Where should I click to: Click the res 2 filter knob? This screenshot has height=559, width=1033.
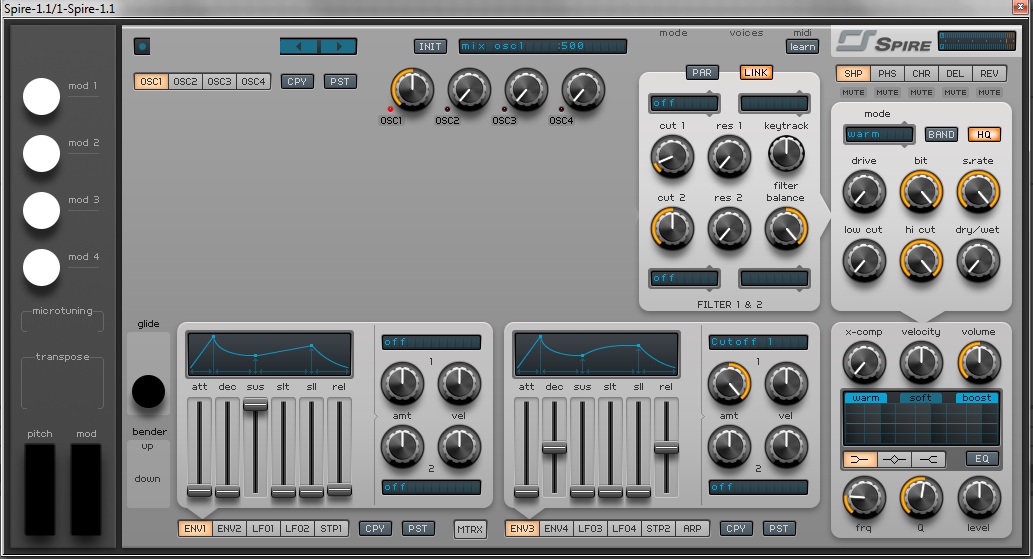[729, 228]
